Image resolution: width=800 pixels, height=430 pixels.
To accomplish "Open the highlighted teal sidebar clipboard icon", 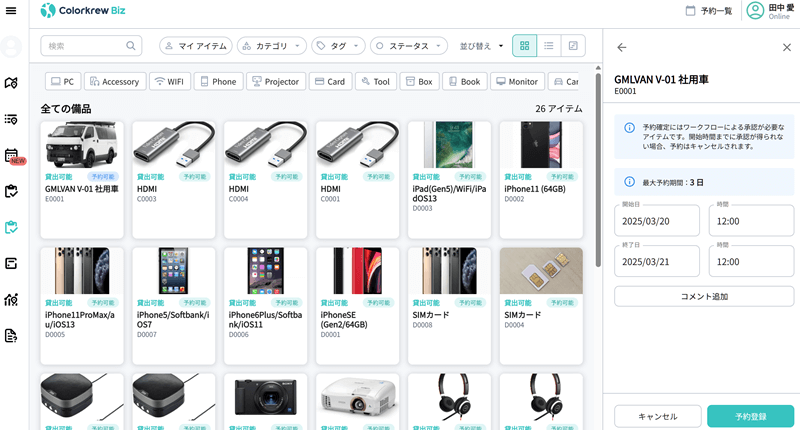I will pos(11,227).
